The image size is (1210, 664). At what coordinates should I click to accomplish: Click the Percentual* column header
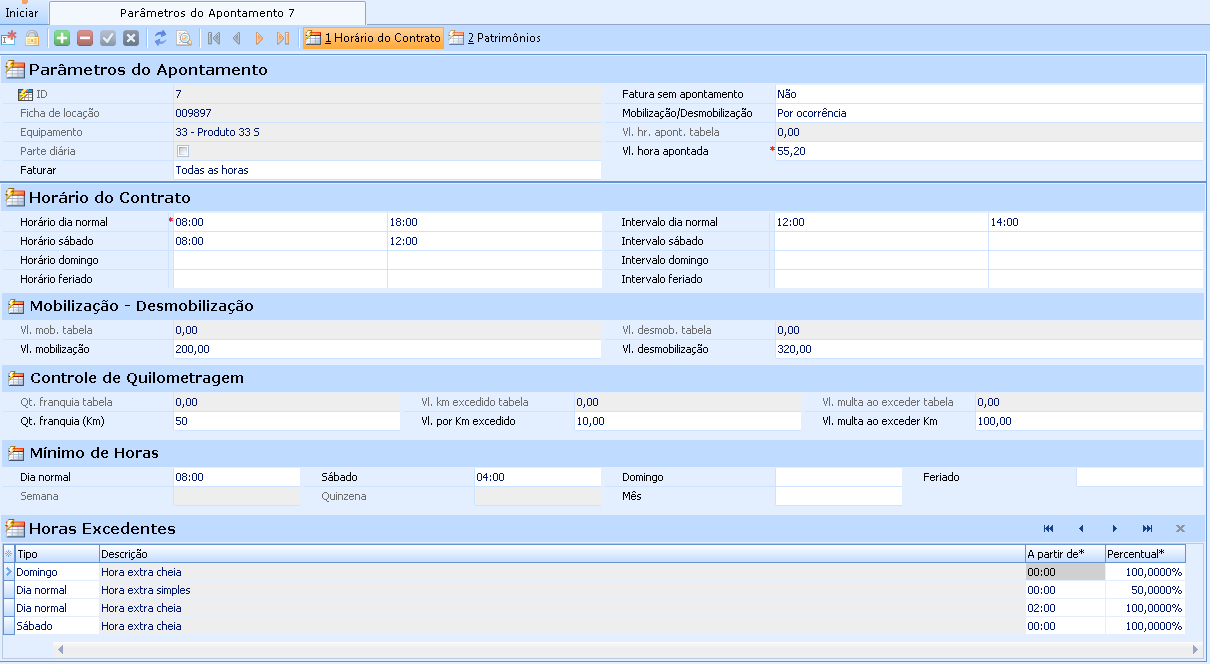click(x=1145, y=554)
